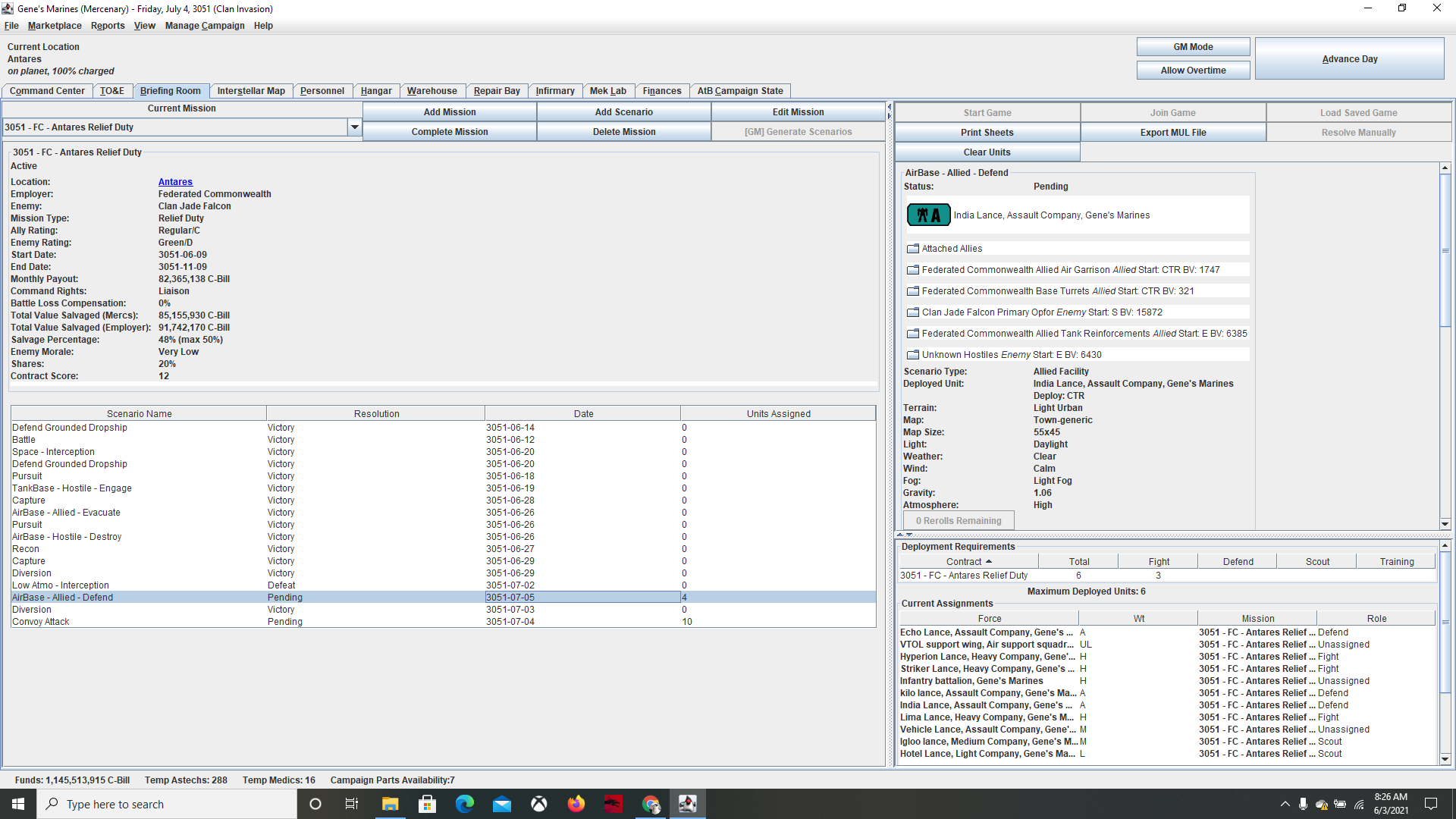Click scroll-down arrow of the assignments panel scrollbar
Screen dimensions: 1456x819
(1445, 759)
